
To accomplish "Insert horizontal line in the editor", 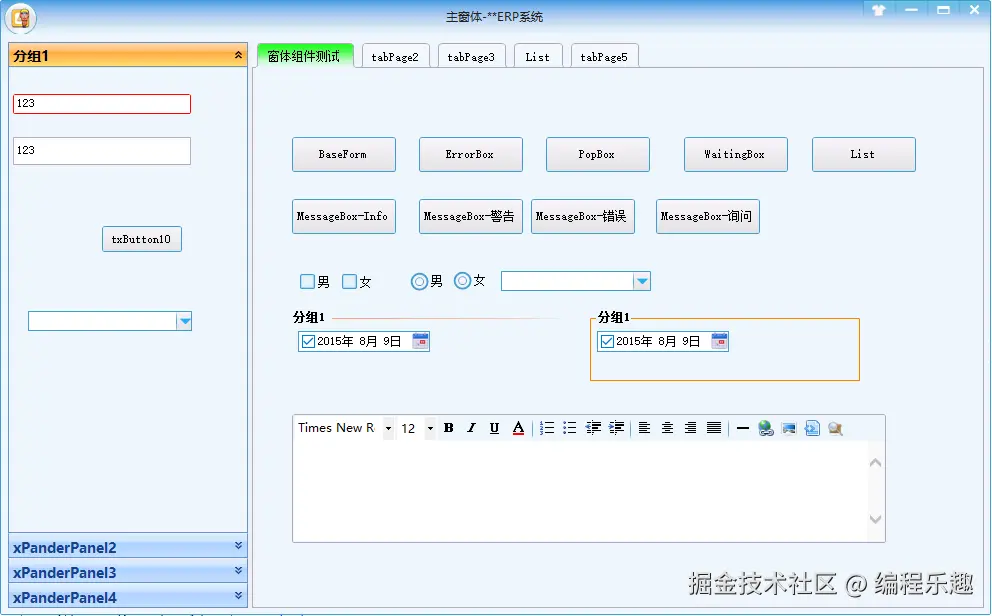I will (743, 428).
